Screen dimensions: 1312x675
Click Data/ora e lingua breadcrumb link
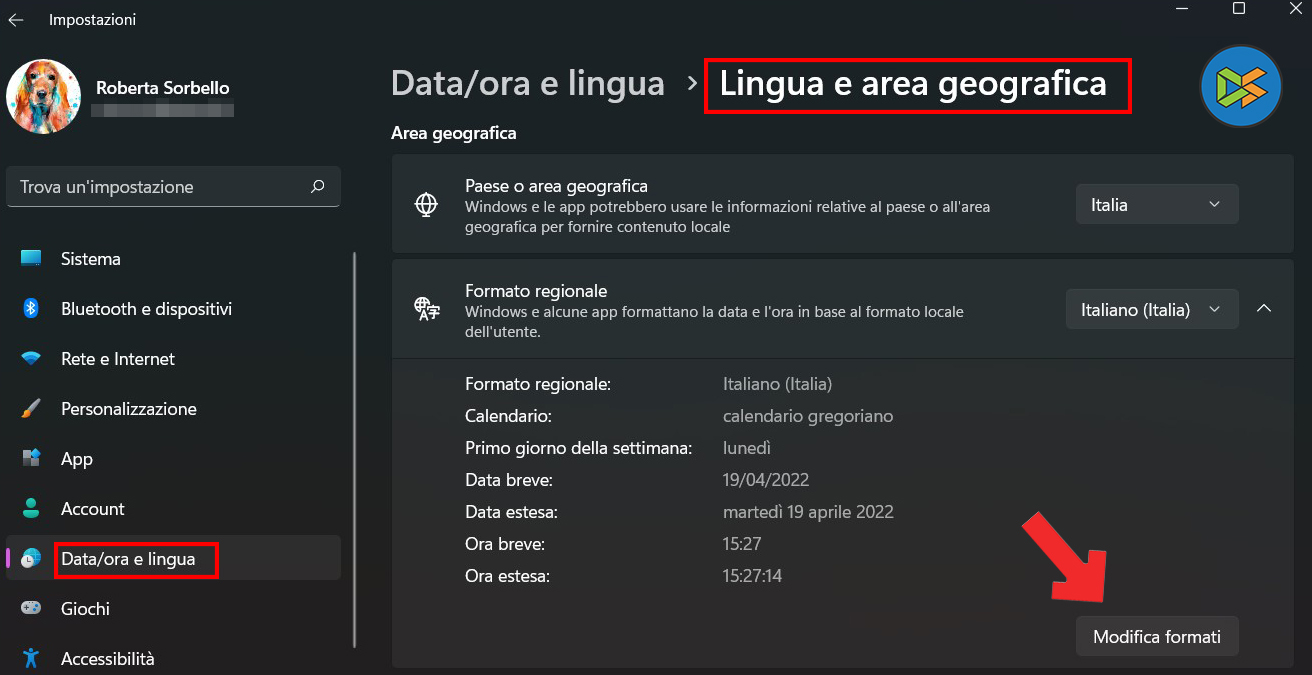pos(528,83)
